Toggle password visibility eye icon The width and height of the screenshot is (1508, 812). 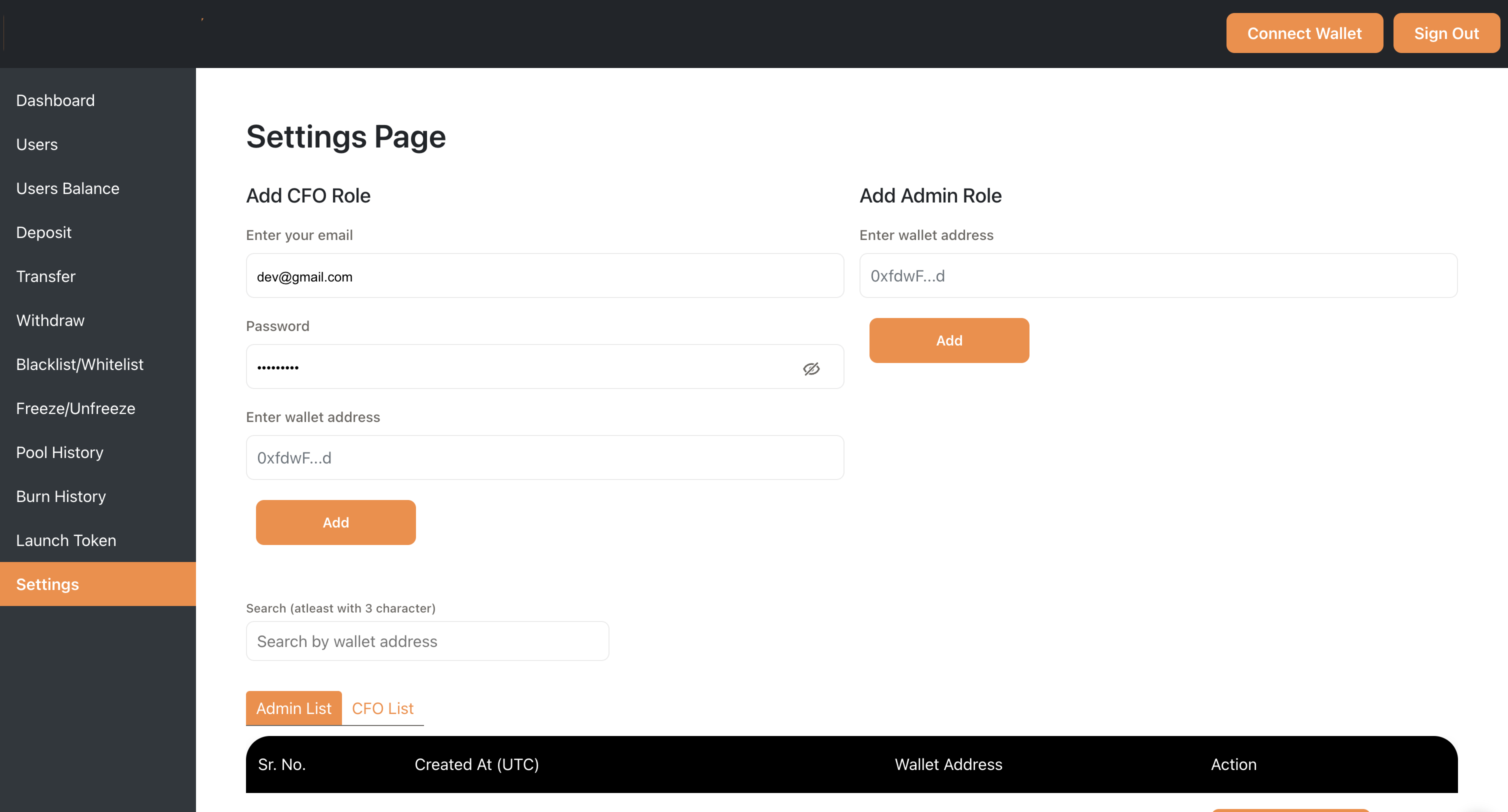pyautogui.click(x=811, y=368)
